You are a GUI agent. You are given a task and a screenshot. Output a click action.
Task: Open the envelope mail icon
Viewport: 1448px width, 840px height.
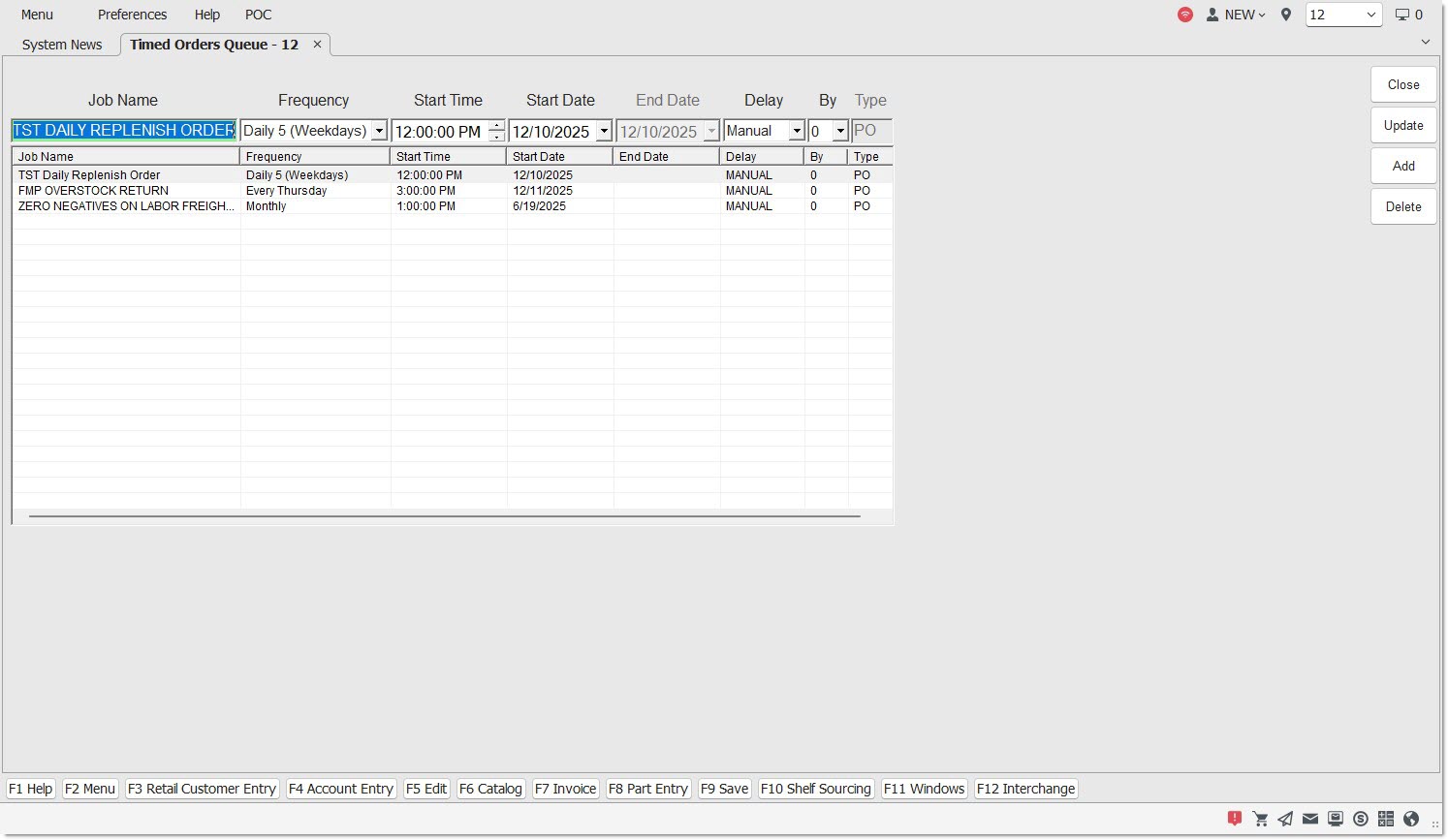click(x=1309, y=819)
